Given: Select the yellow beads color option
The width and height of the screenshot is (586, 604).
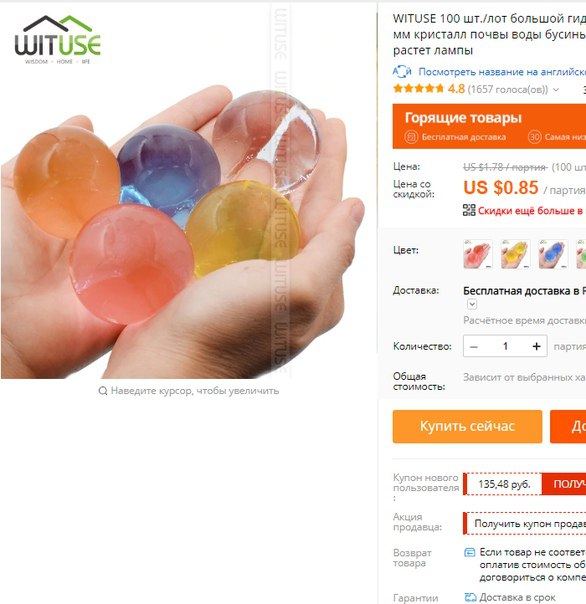Looking at the screenshot, I should (x=515, y=254).
